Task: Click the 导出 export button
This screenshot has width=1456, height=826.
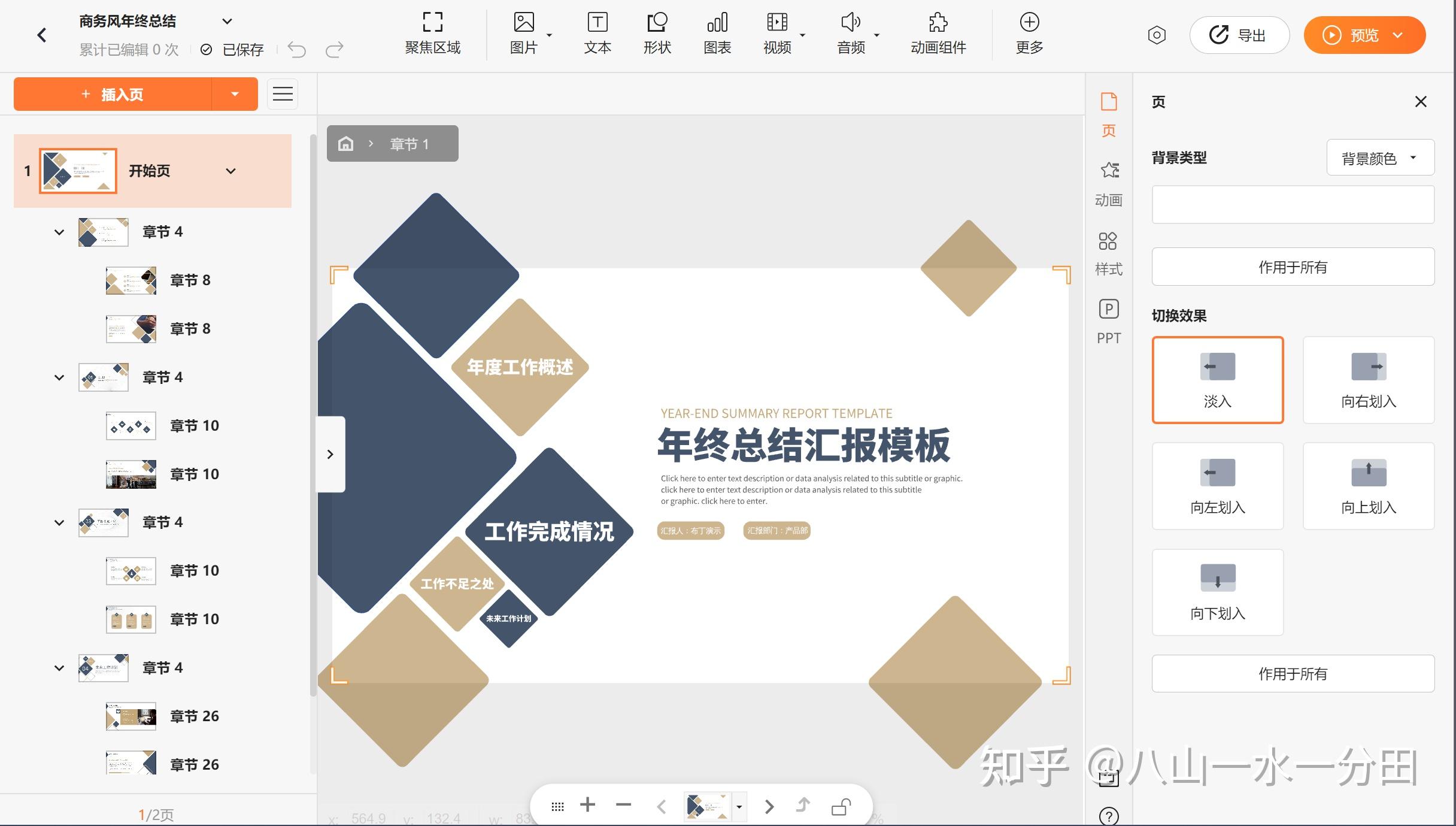Action: tap(1239, 35)
